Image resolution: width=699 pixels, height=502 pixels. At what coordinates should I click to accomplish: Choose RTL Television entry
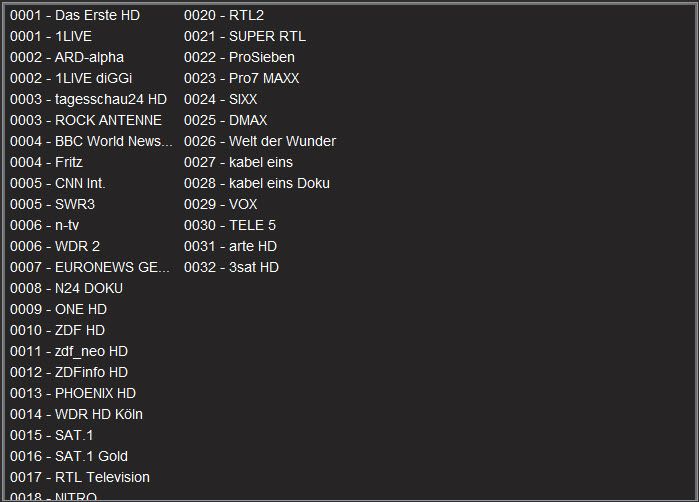(x=80, y=477)
